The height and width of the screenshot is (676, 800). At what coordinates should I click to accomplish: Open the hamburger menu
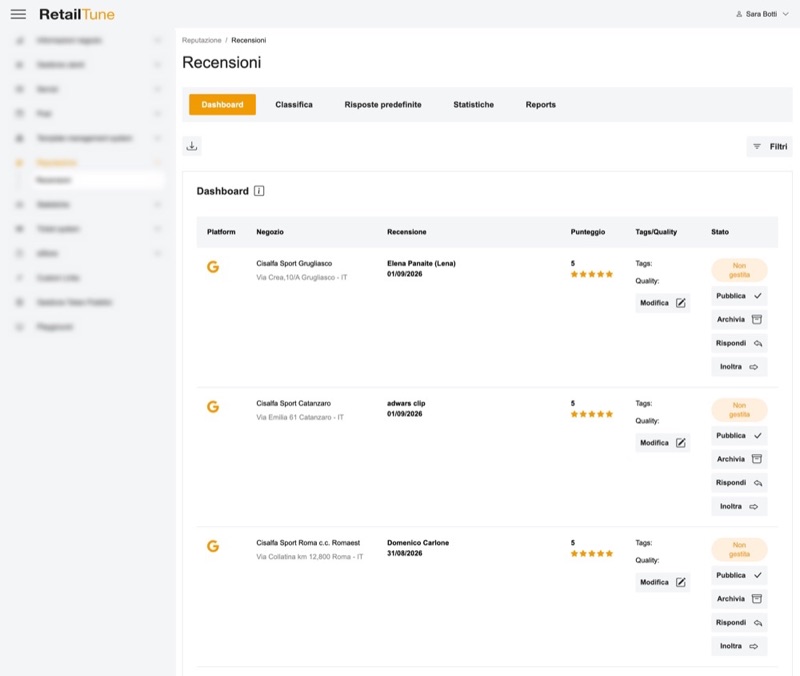point(18,14)
